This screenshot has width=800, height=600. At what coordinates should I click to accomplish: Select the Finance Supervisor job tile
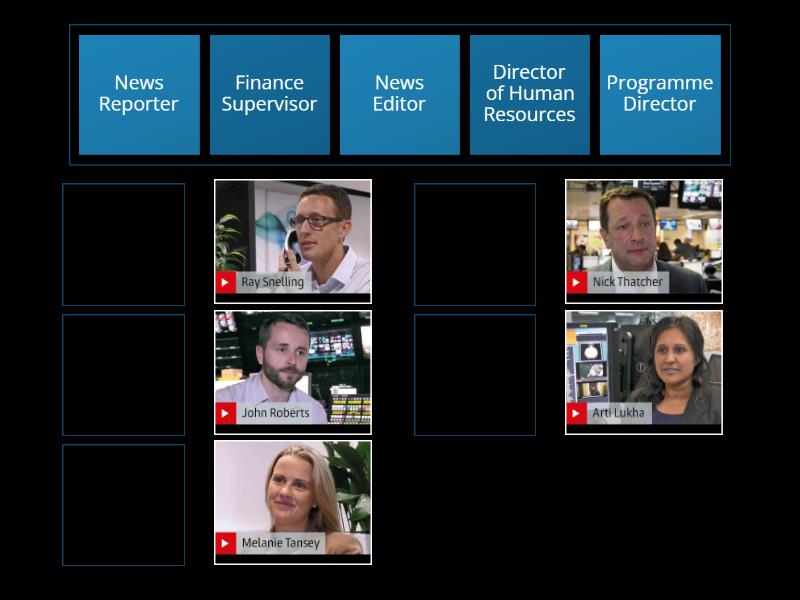(x=269, y=95)
